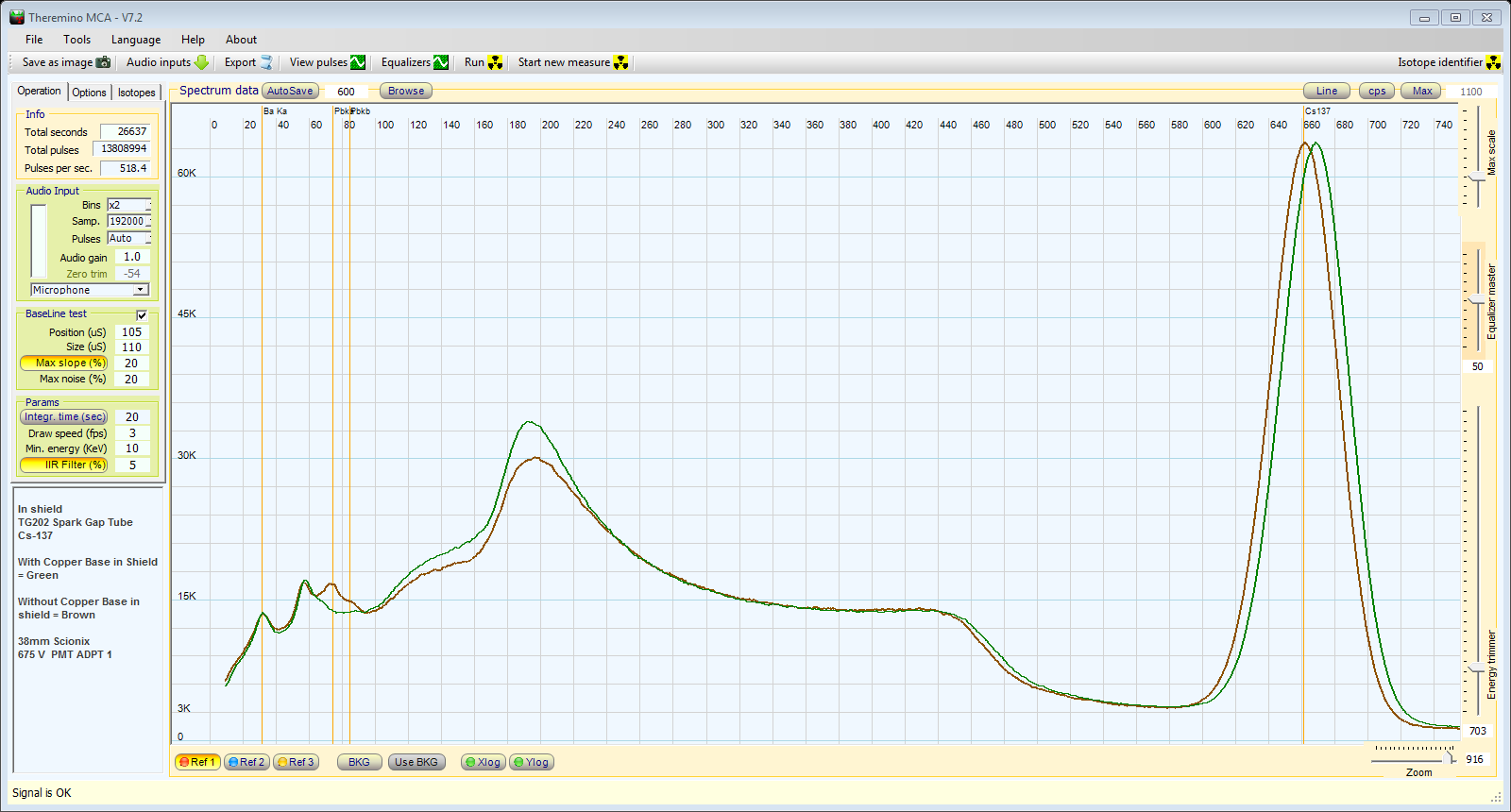Click the Export icon in toolbar

click(266, 62)
